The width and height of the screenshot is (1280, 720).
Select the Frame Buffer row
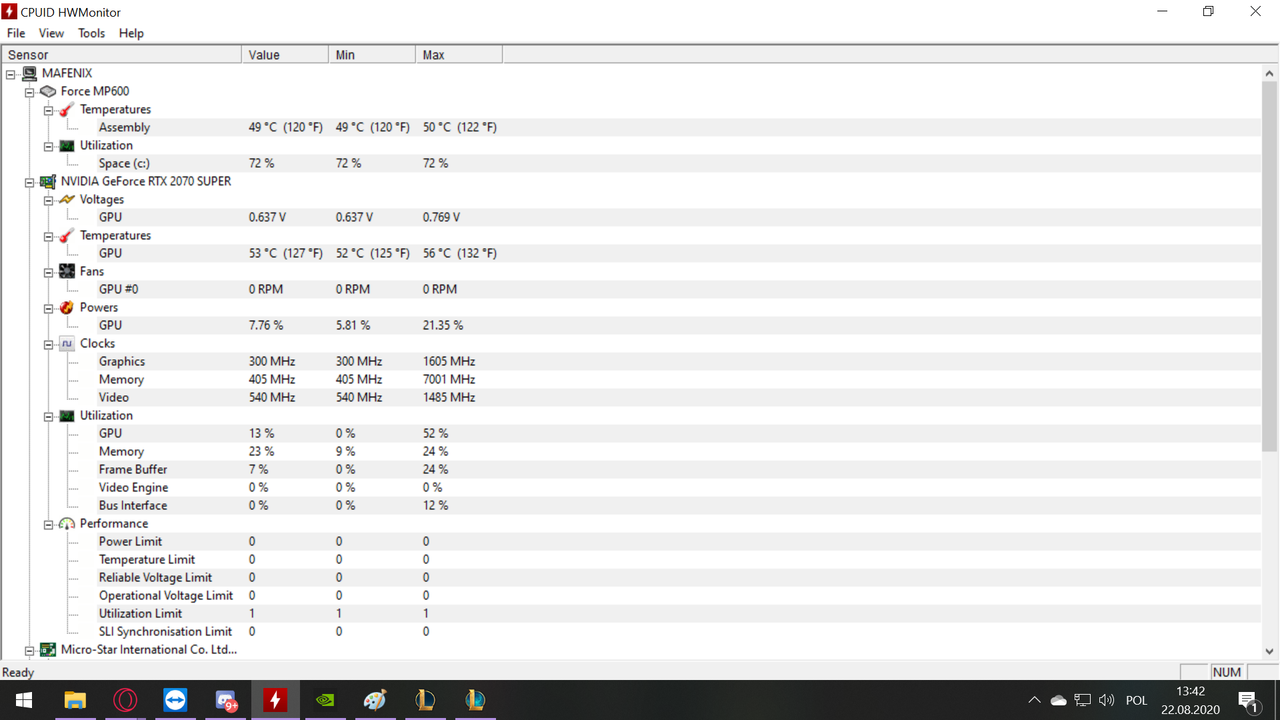(631, 469)
